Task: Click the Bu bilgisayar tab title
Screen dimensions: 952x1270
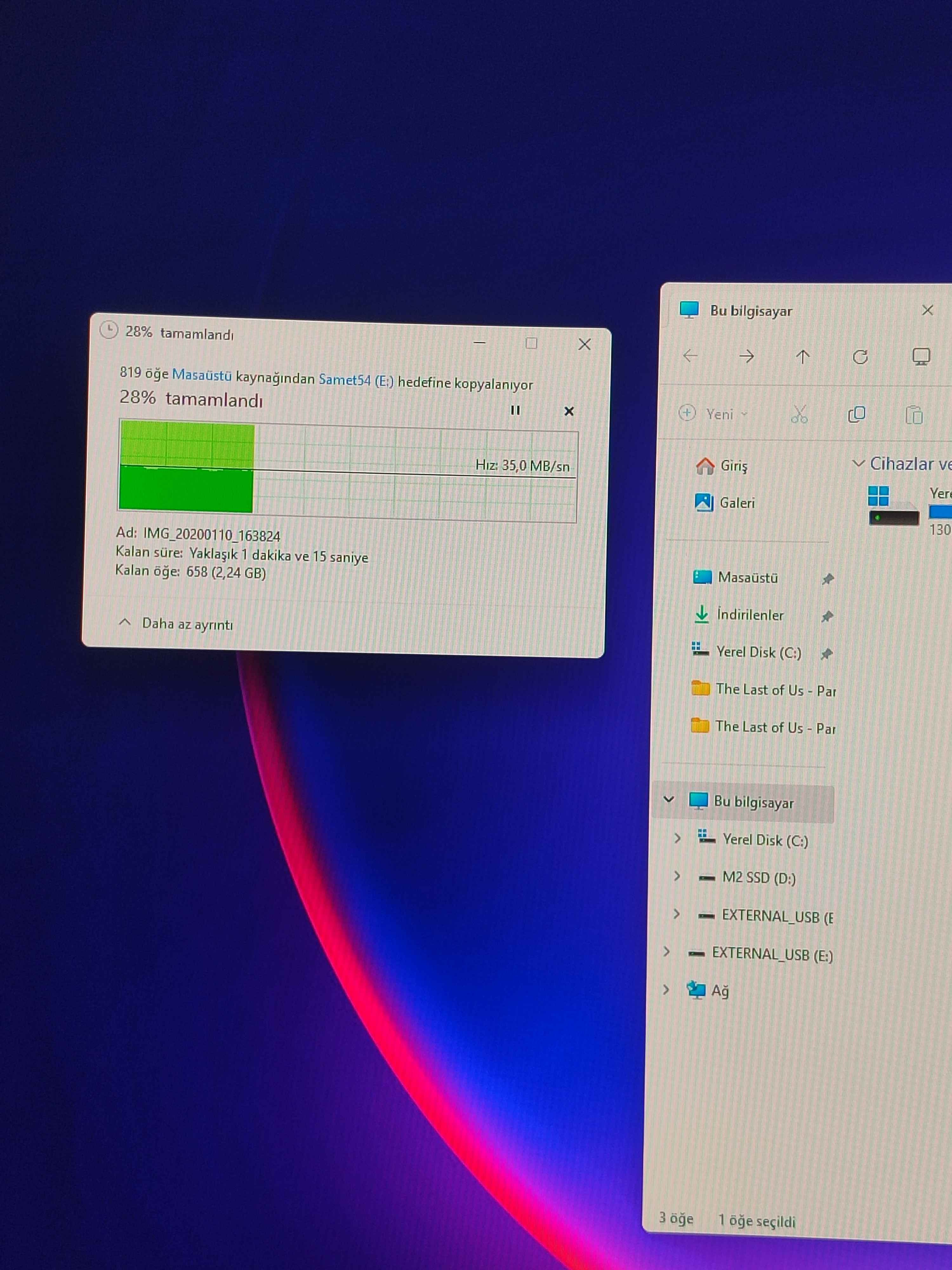Action: (750, 311)
